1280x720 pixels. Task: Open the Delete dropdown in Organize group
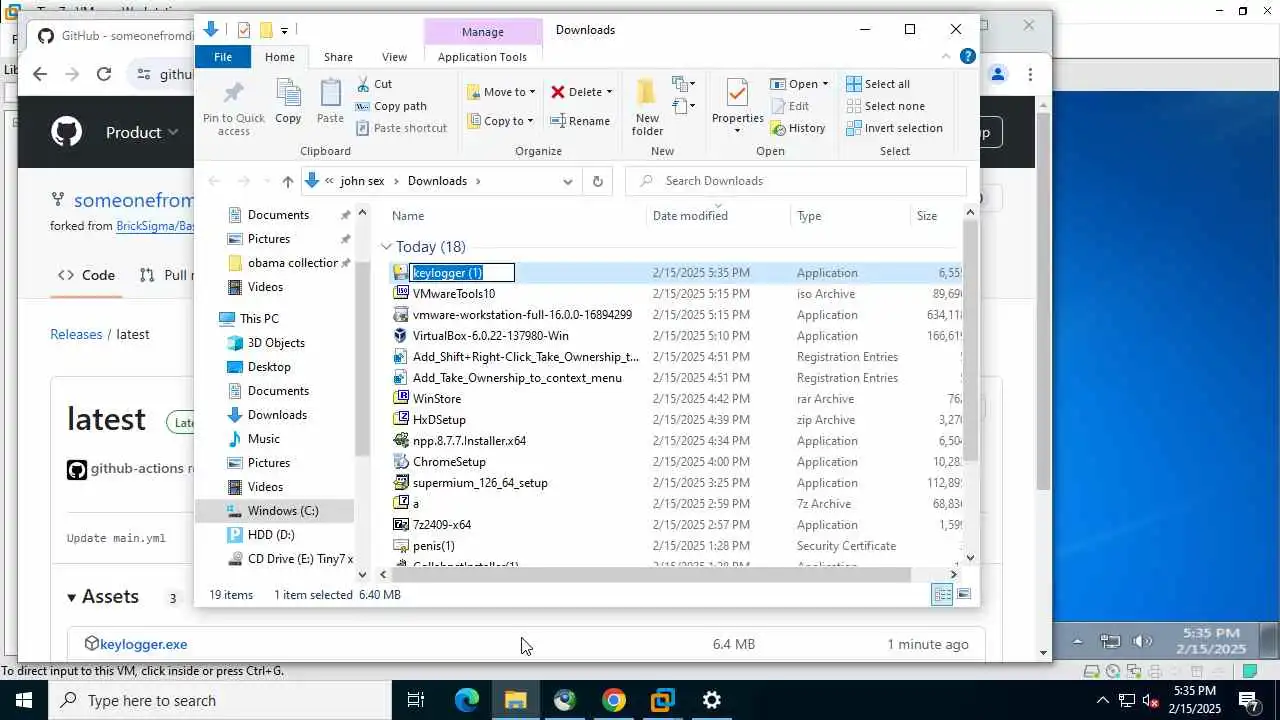[x=581, y=92]
